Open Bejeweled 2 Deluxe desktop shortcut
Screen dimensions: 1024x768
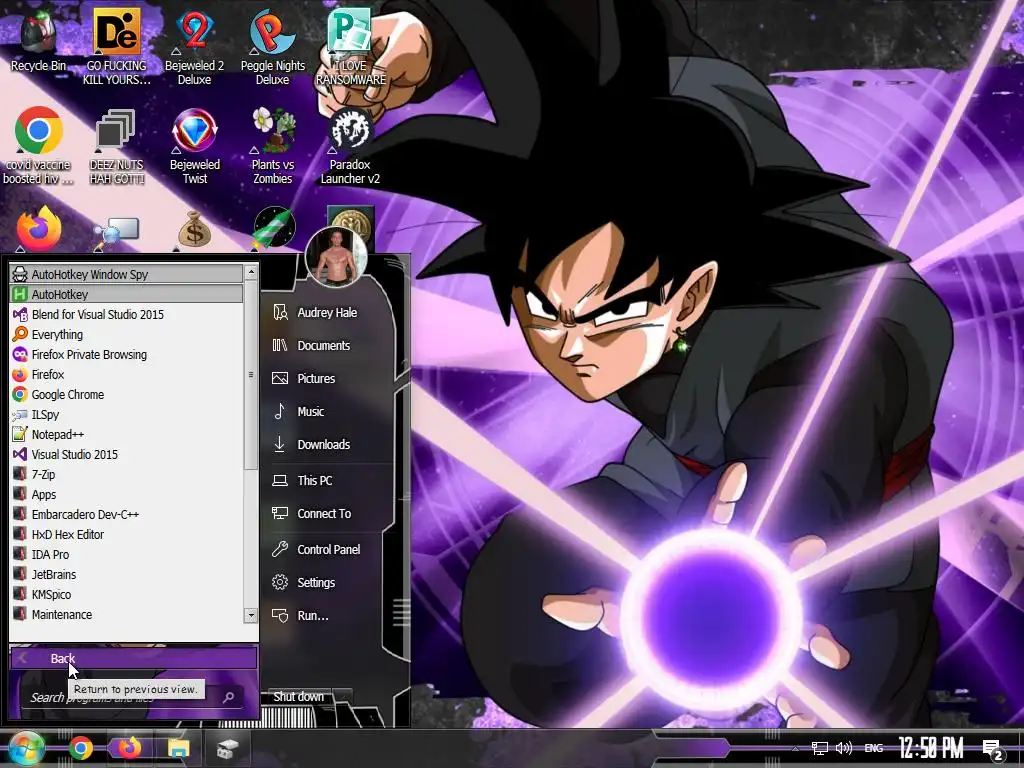click(x=194, y=46)
